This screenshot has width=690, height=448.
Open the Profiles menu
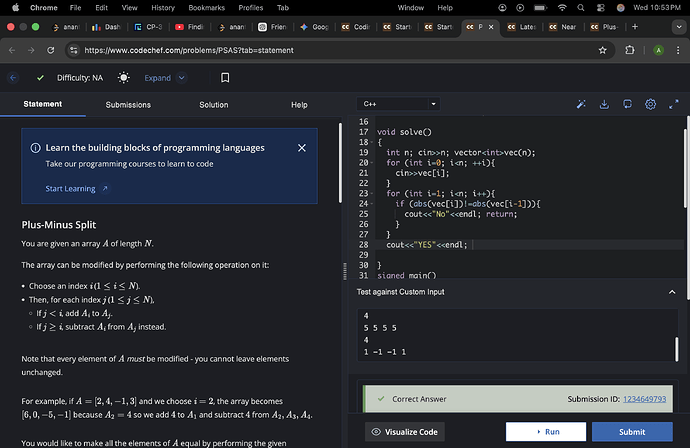pos(250,7)
